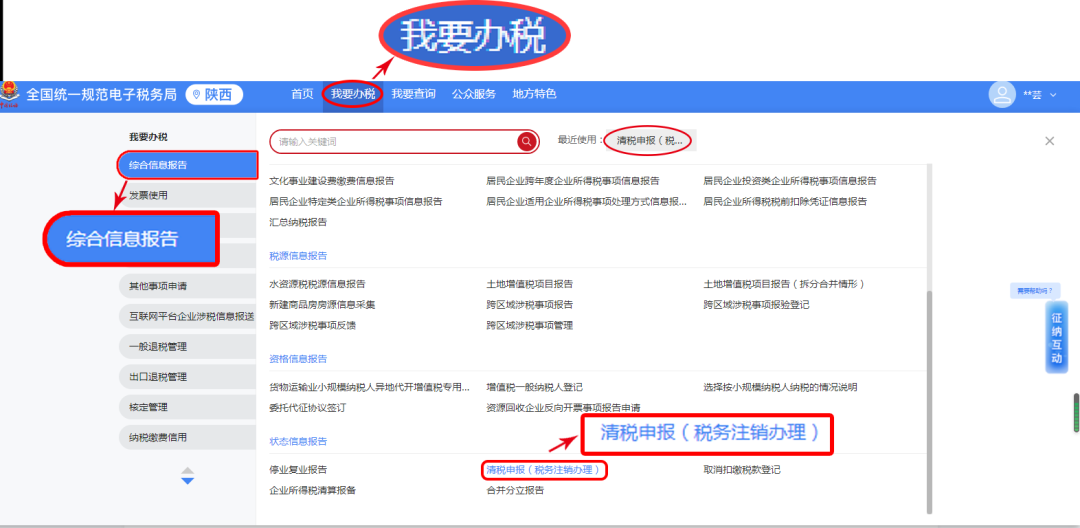Open 取消扣缴税款登记

coord(742,470)
